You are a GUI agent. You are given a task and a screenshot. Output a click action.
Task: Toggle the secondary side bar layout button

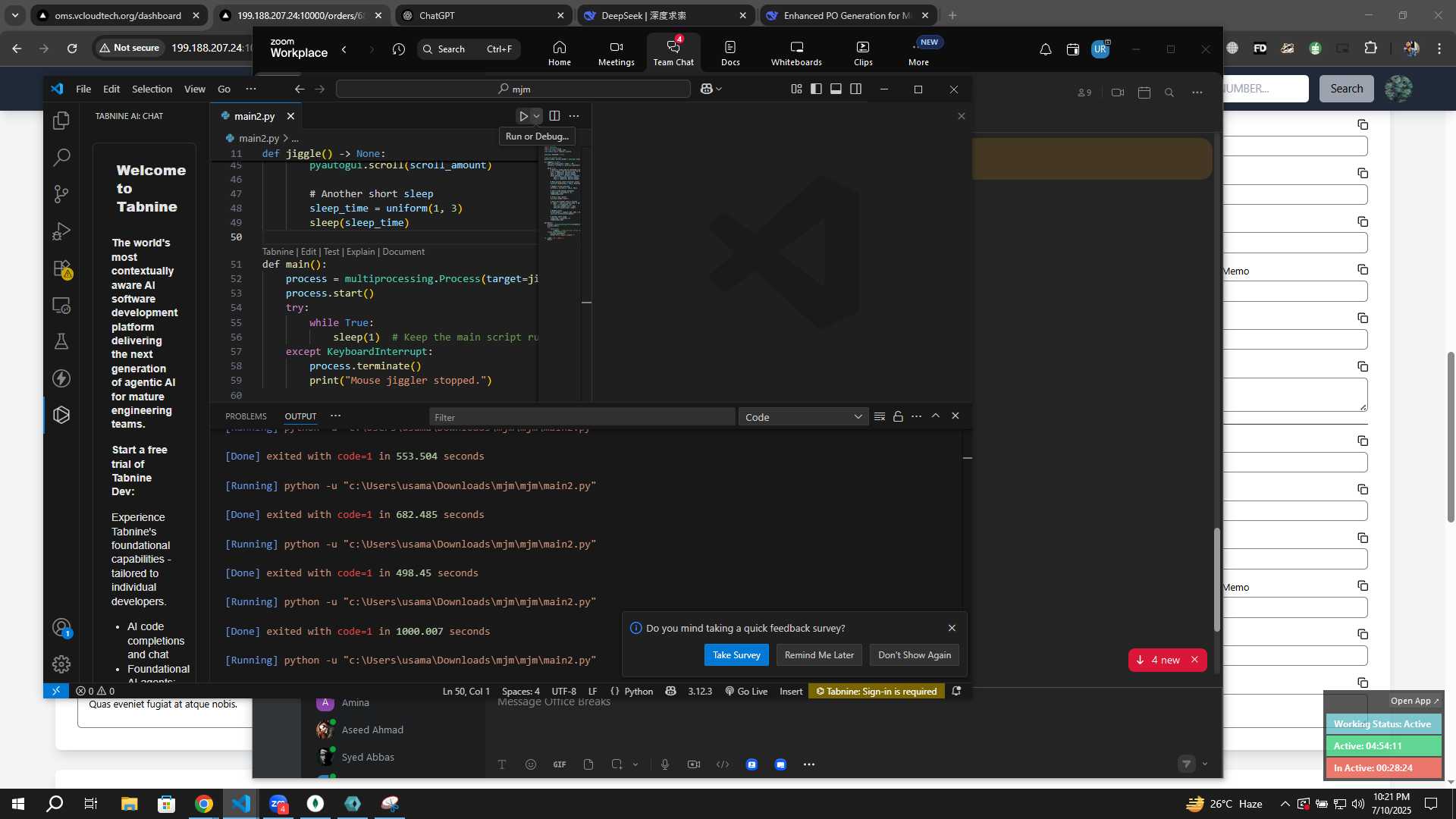pos(855,89)
